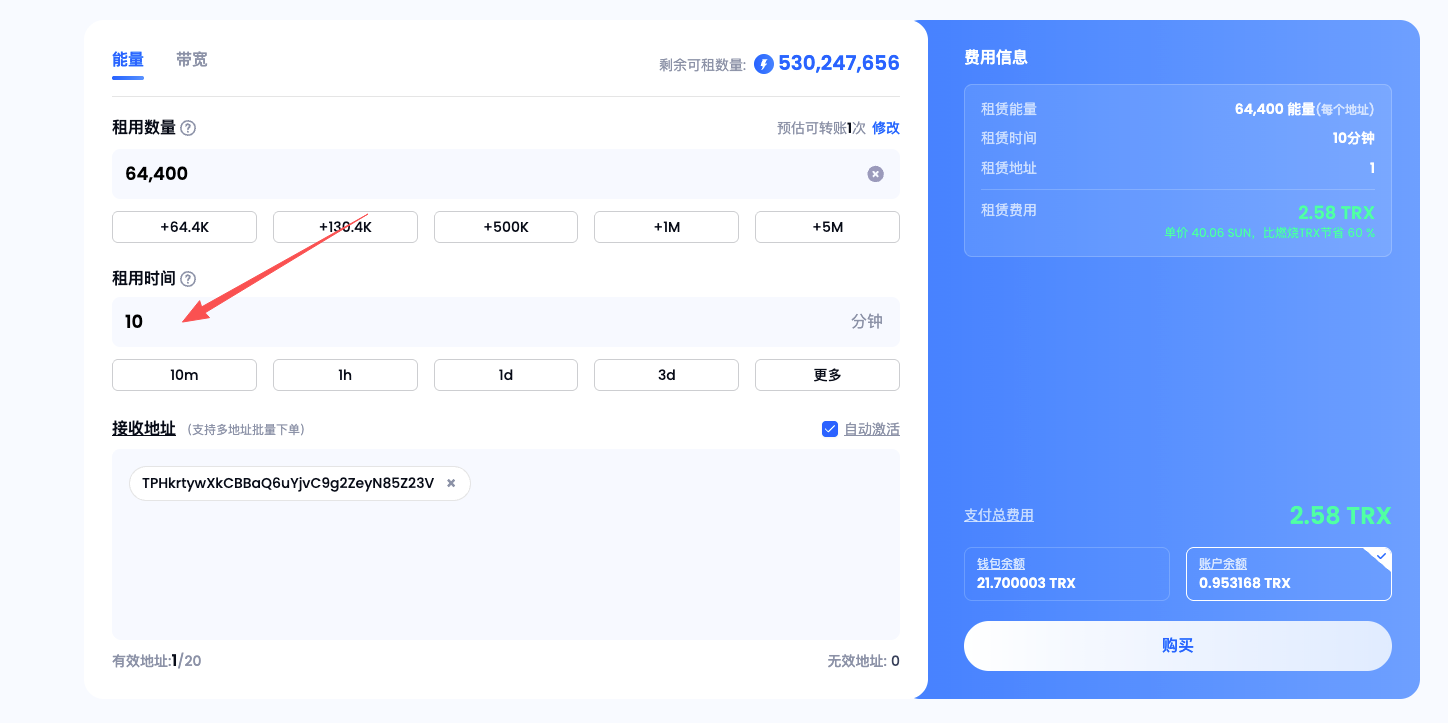Viewport: 1448px width, 723px height.
Task: Switch to the 带宽 tab
Action: click(x=192, y=60)
